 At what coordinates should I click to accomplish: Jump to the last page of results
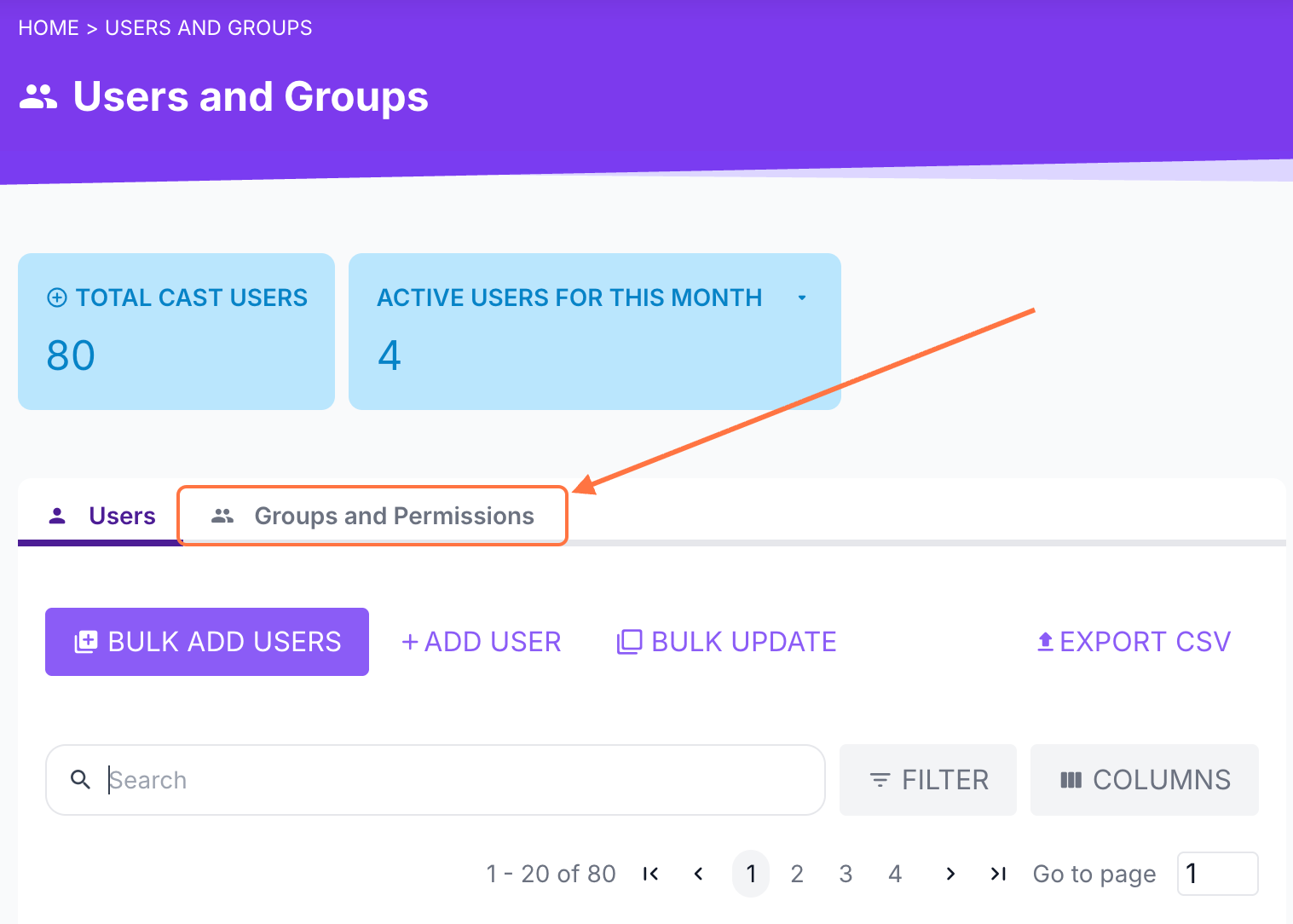[x=998, y=874]
